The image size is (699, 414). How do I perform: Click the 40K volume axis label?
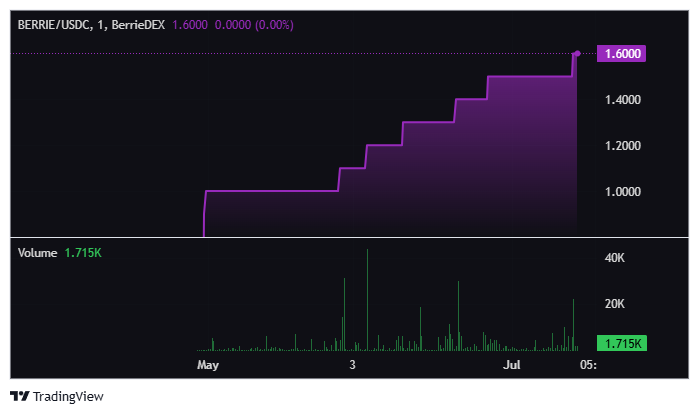pyautogui.click(x=615, y=258)
